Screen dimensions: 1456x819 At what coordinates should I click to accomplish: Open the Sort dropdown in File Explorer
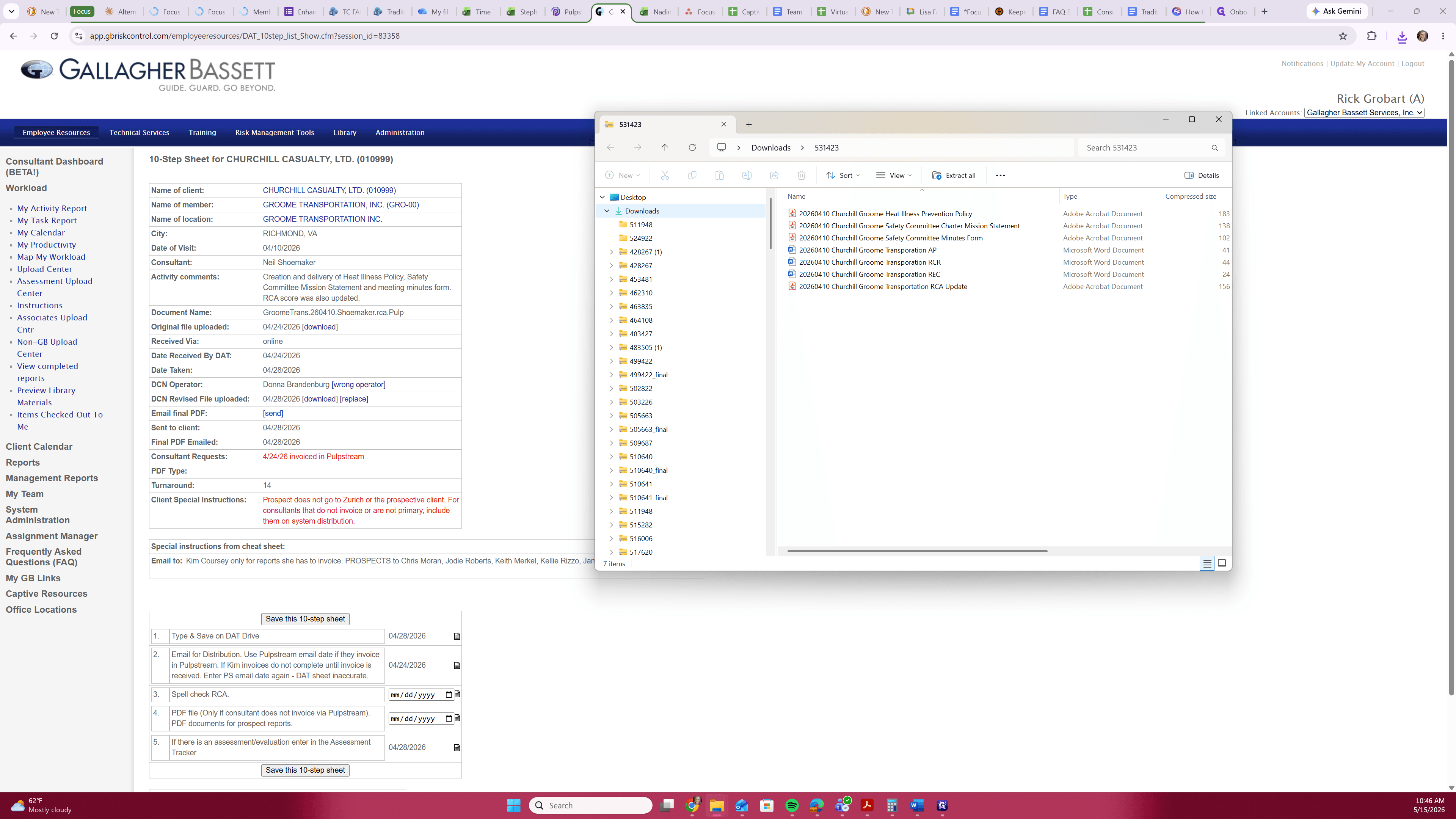pos(843,175)
